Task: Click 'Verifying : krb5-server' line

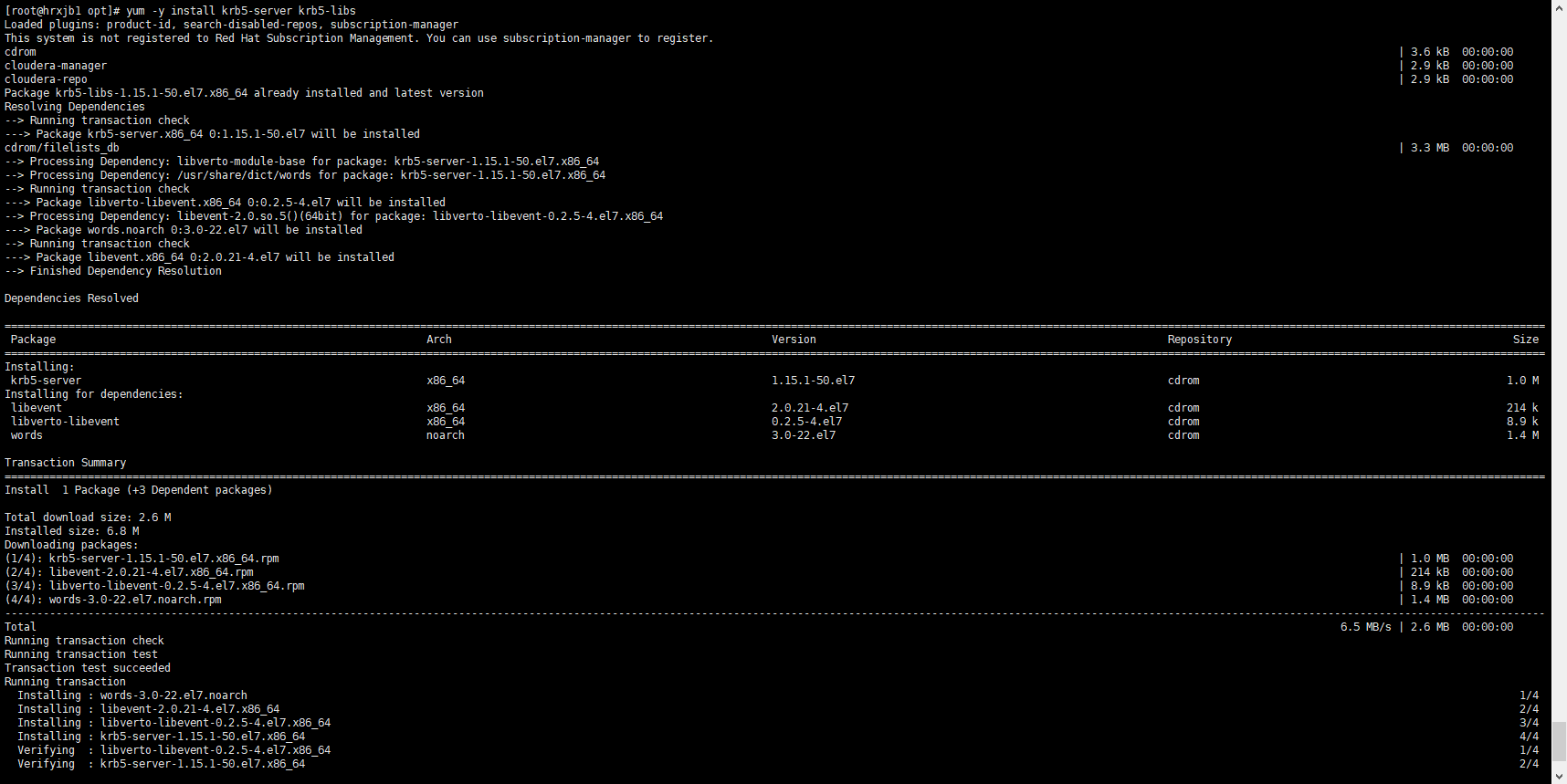Action: tap(162, 764)
